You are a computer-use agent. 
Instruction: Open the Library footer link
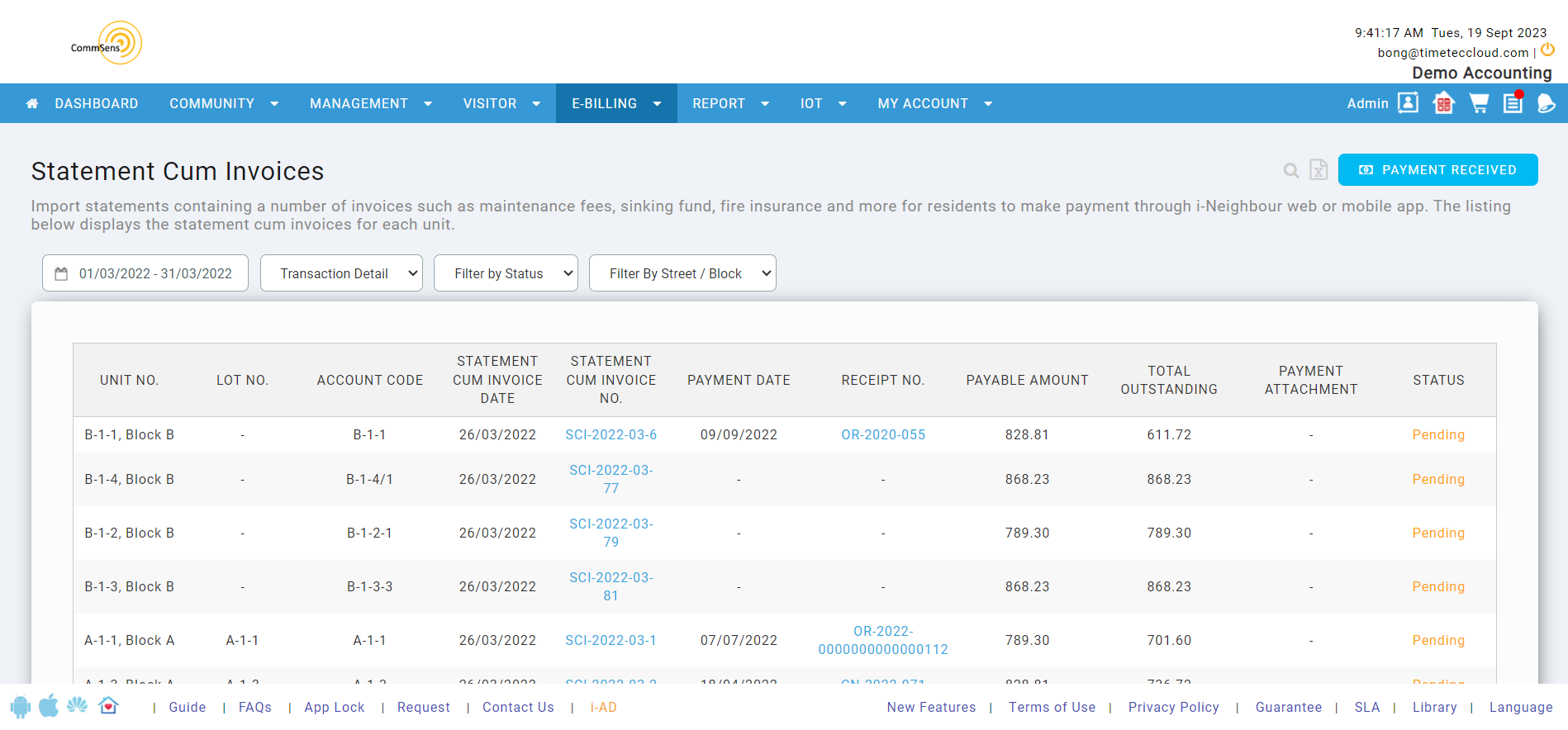(1435, 708)
